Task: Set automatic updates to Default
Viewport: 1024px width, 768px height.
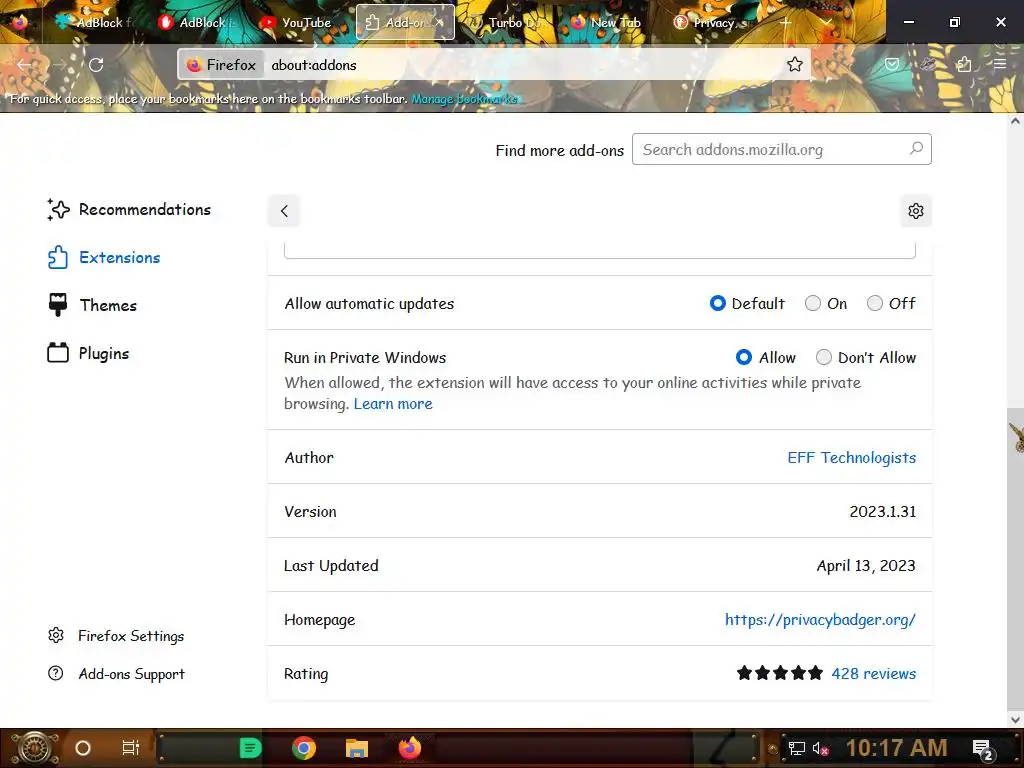Action: pos(717,303)
